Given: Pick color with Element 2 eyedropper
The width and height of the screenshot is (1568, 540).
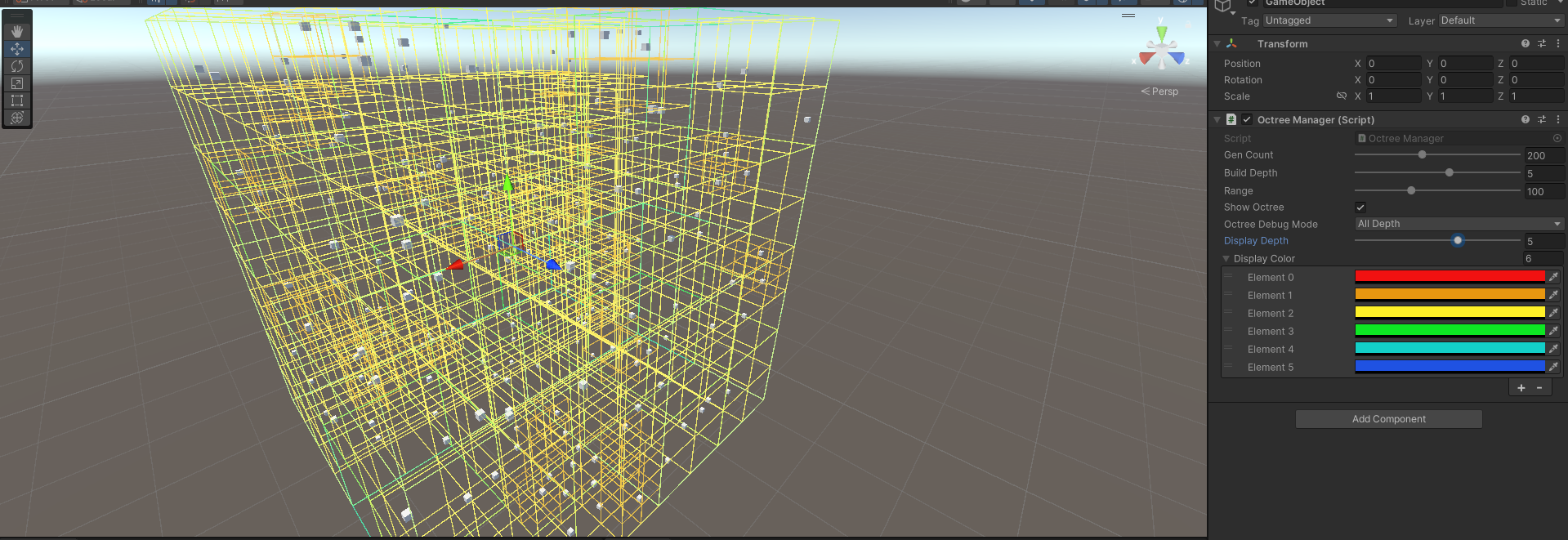Looking at the screenshot, I should [x=1553, y=313].
